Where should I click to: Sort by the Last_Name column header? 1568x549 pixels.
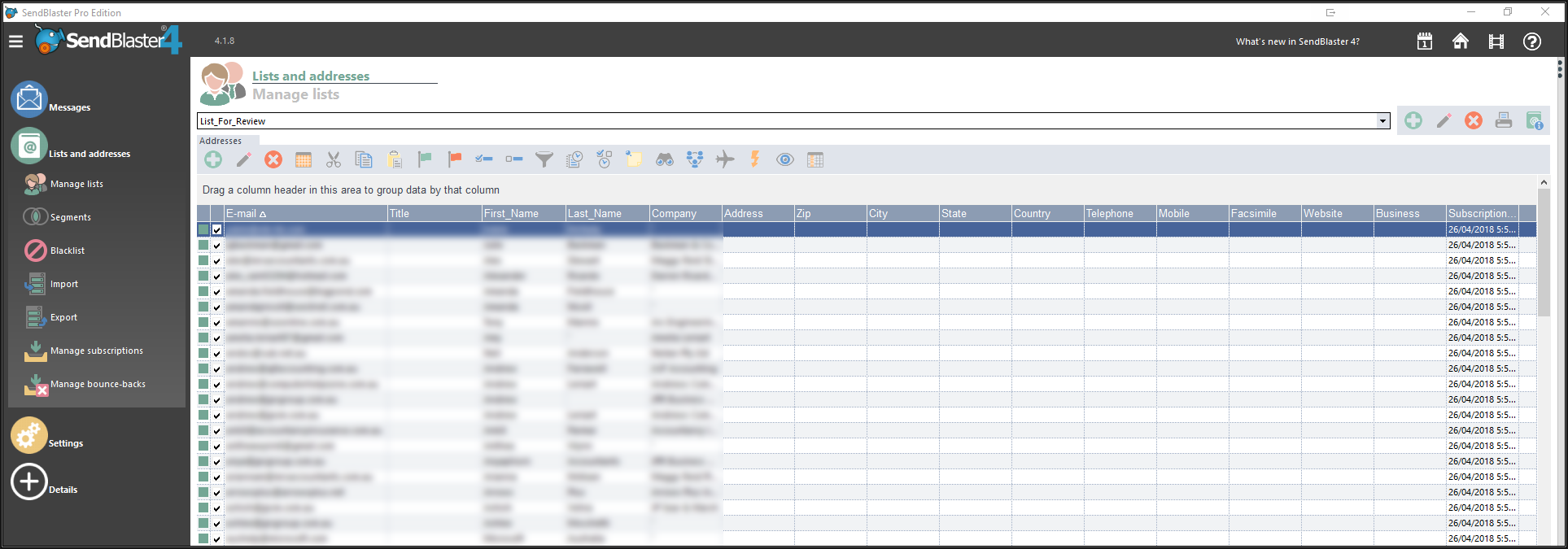click(607, 213)
